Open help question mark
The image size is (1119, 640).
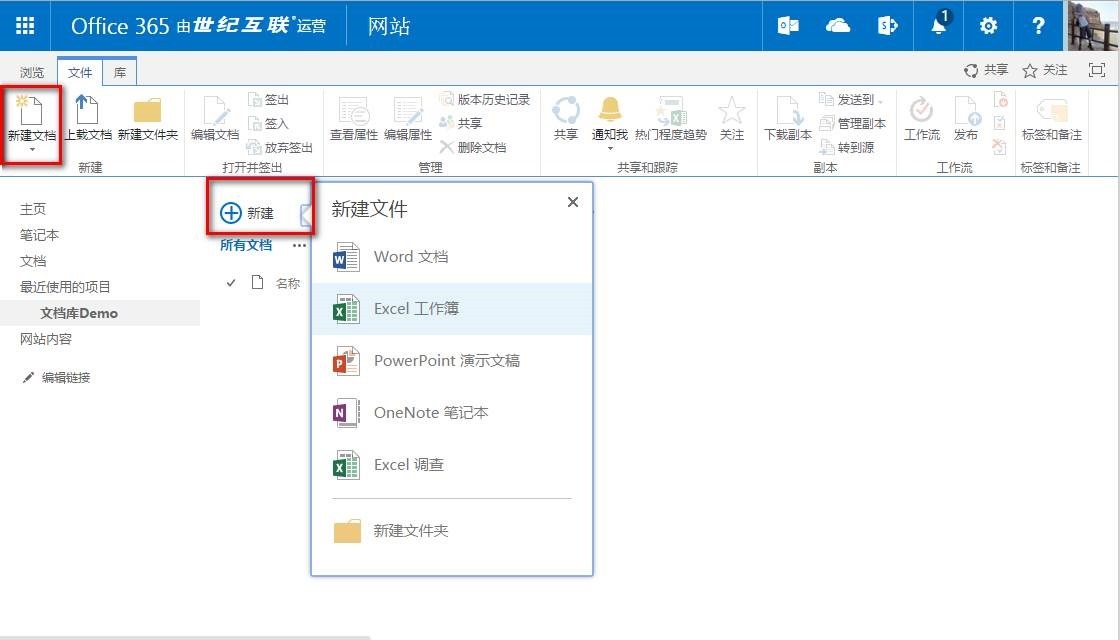click(1038, 26)
